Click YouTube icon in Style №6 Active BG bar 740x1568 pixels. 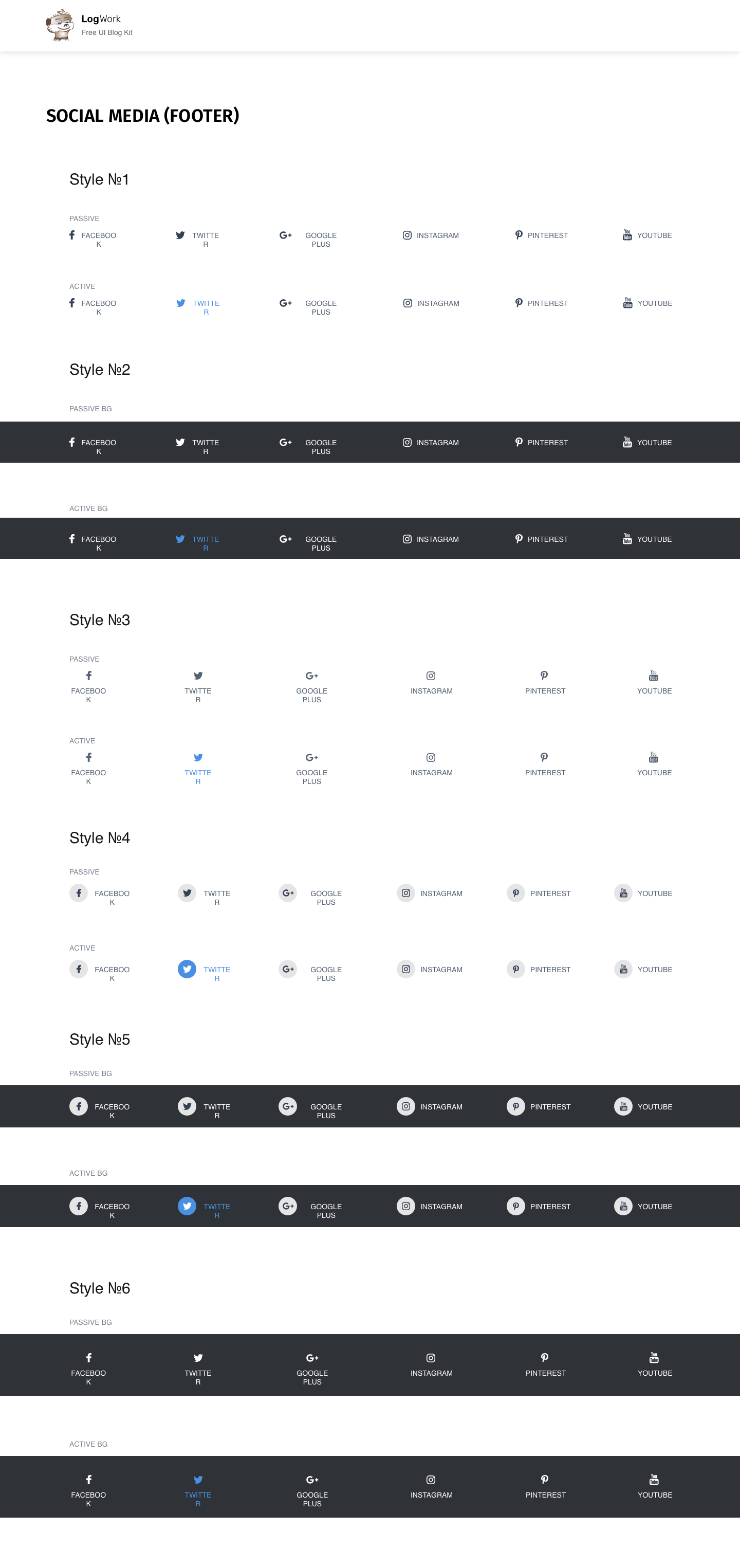coord(654,1479)
